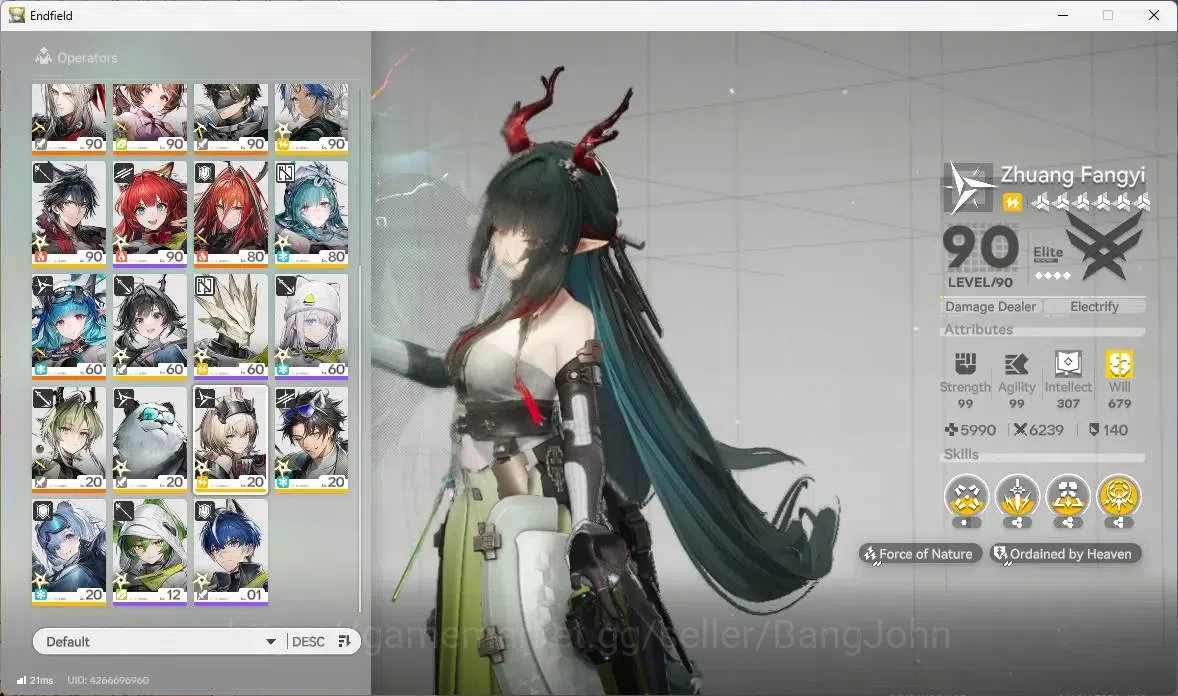1178x696 pixels.
Task: Select the blue-haired boy level 01 operator
Action: [x=231, y=552]
